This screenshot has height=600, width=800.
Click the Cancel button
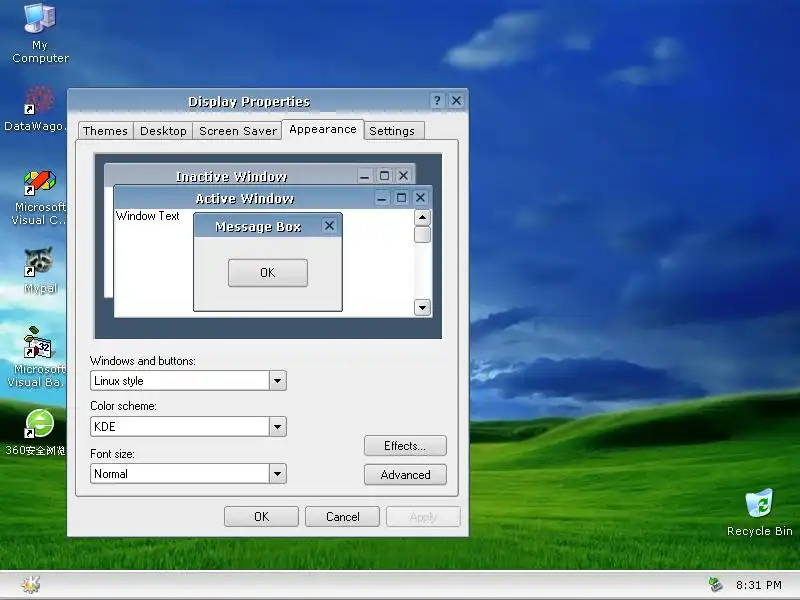tap(342, 516)
